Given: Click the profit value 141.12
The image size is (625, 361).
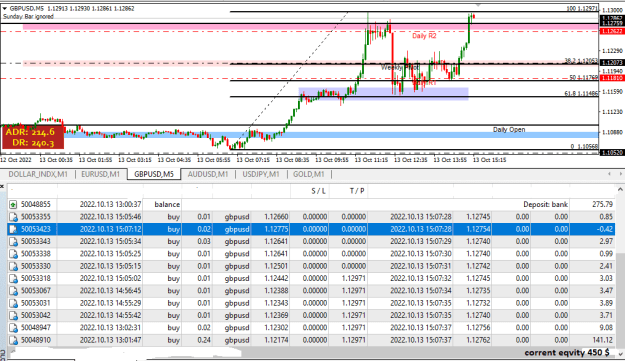Looking at the screenshot, I should (602, 340).
